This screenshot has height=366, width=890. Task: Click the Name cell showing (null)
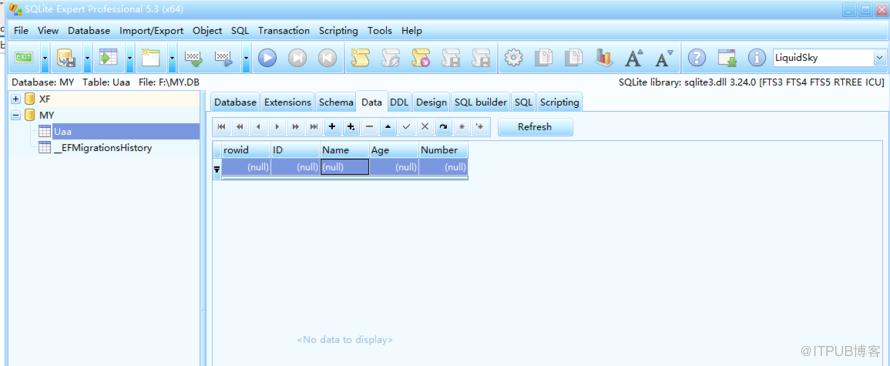(x=345, y=167)
